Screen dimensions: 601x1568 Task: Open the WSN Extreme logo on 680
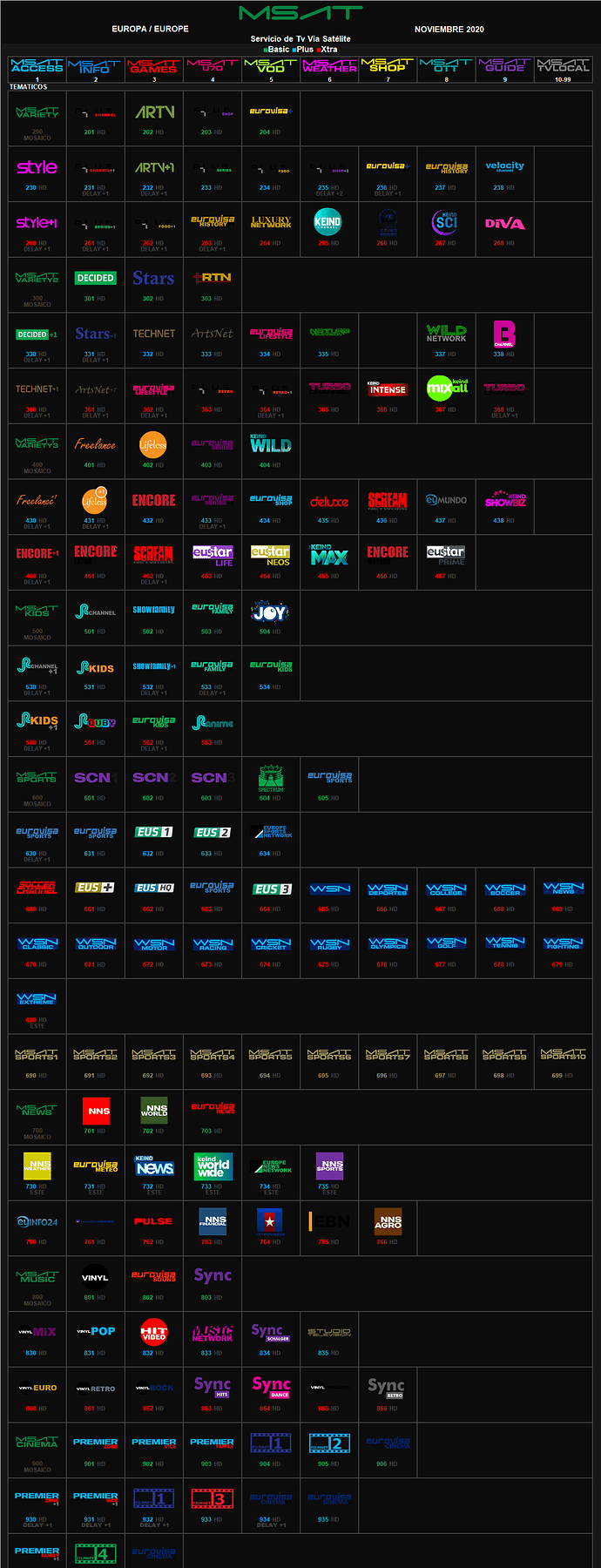click(37, 999)
